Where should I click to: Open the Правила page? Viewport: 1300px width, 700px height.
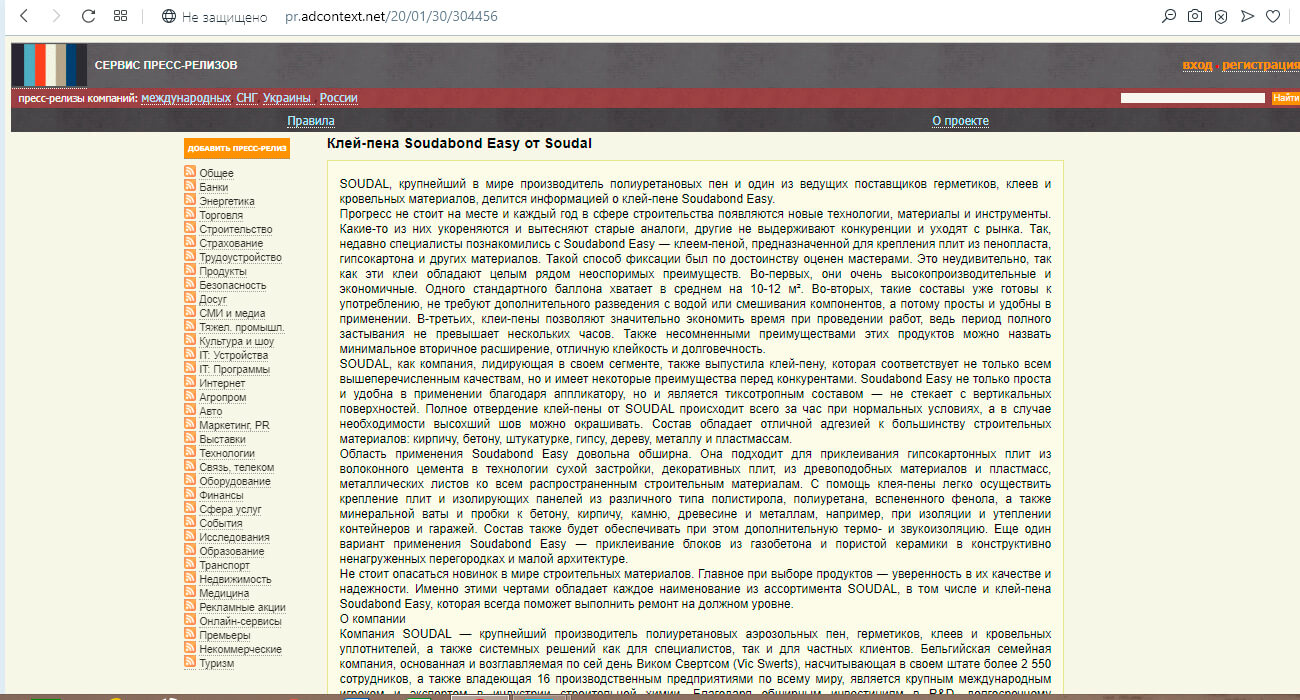(311, 121)
